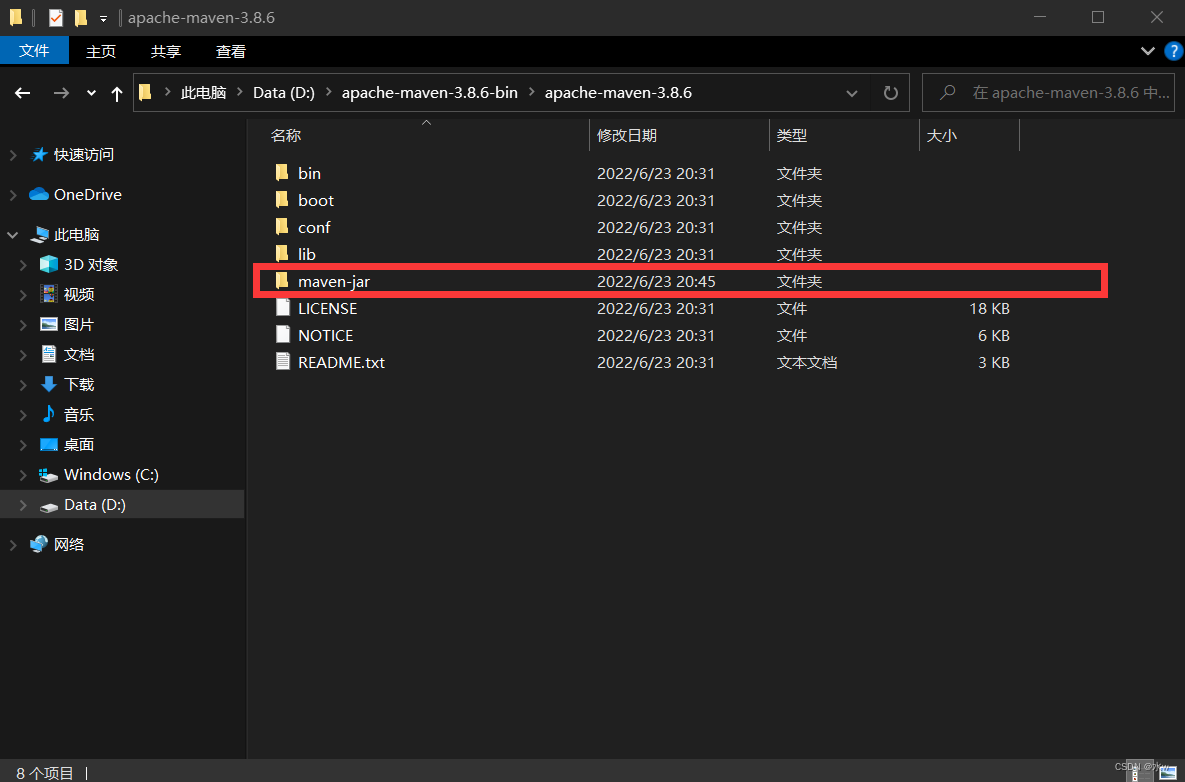Viewport: 1185px width, 782px height.
Task: Click the New Folder icon in title bar
Action: click(x=81, y=17)
